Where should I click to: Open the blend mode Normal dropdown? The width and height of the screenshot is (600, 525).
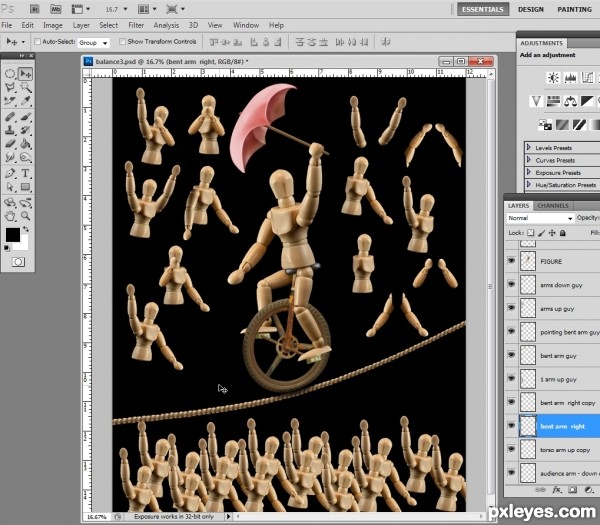(x=540, y=218)
